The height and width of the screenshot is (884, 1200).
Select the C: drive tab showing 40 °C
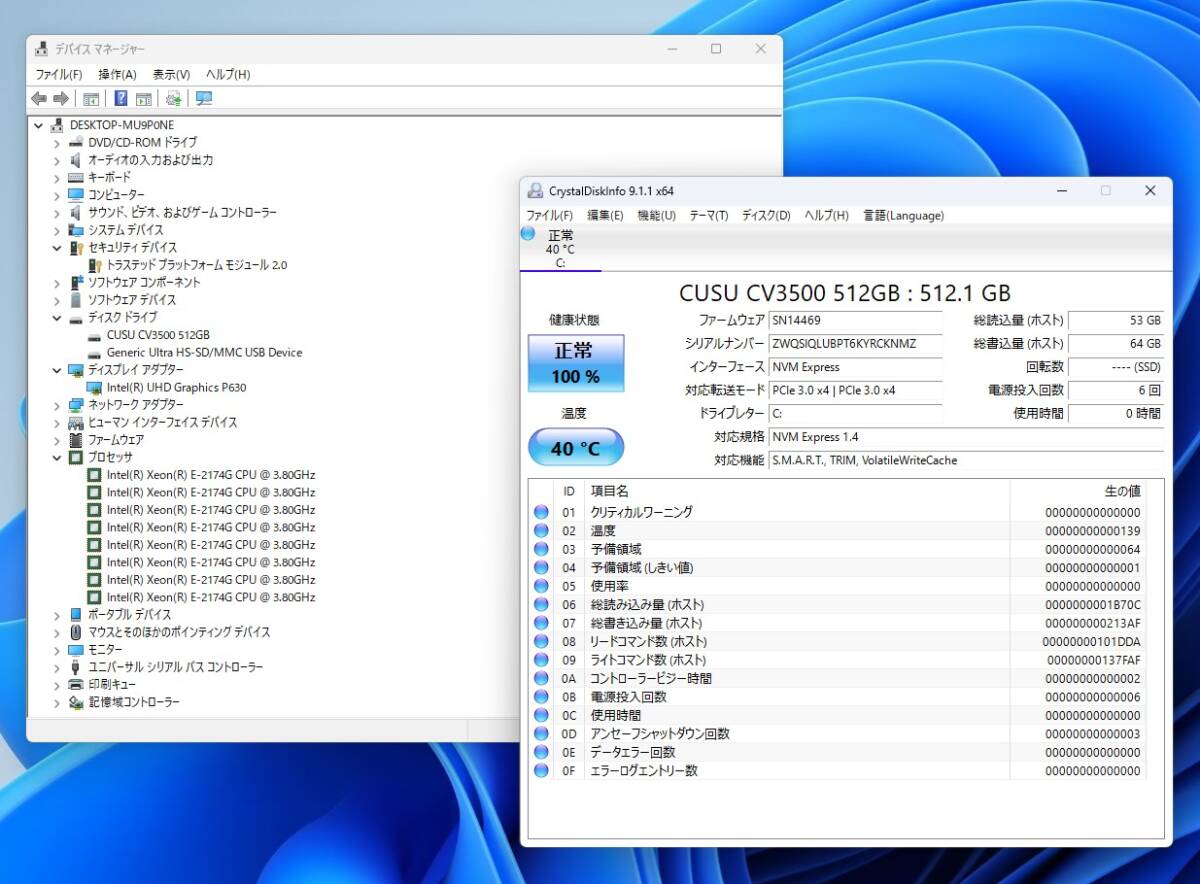(x=560, y=249)
